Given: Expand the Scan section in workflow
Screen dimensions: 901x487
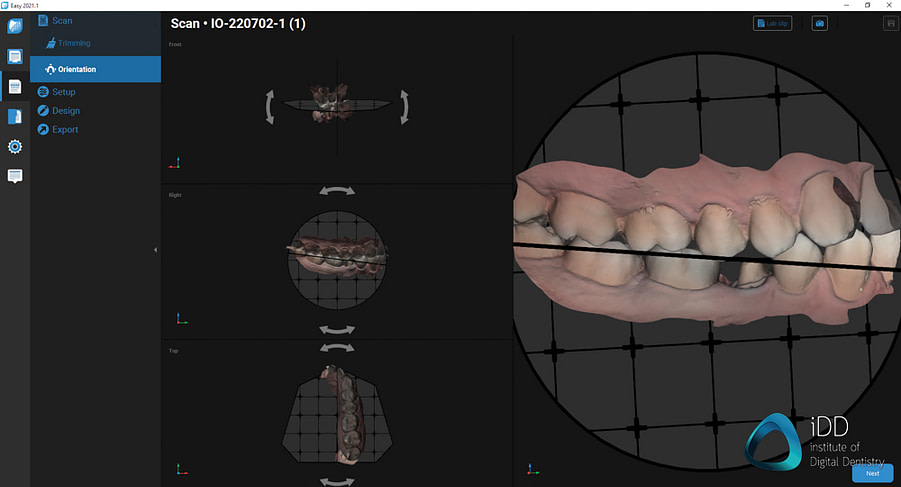Looking at the screenshot, I should pyautogui.click(x=61, y=20).
